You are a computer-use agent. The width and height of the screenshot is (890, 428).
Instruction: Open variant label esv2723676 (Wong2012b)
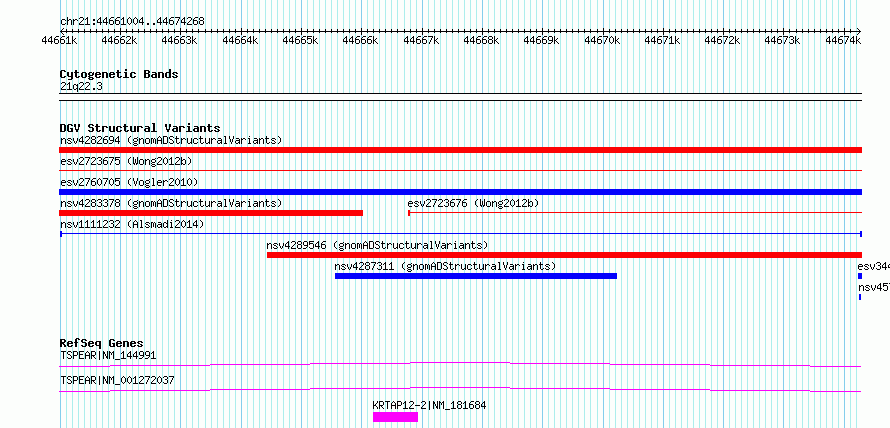473,203
